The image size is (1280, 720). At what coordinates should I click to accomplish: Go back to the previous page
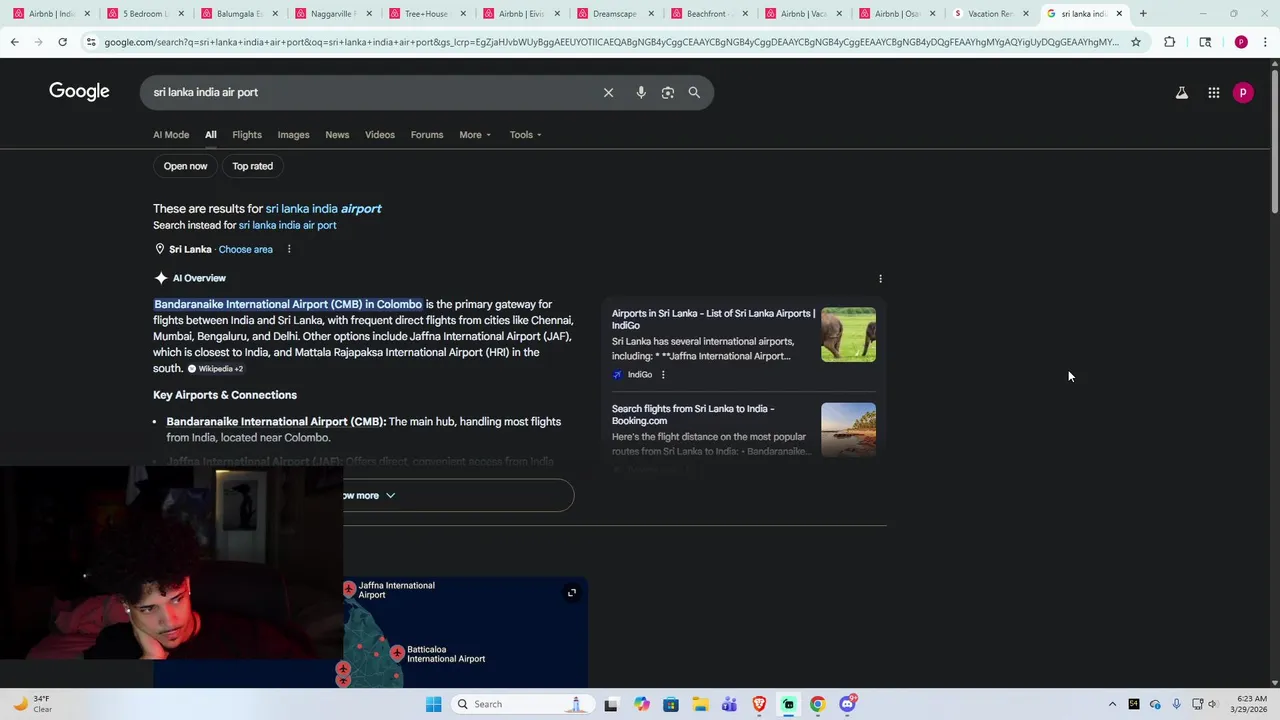click(14, 42)
